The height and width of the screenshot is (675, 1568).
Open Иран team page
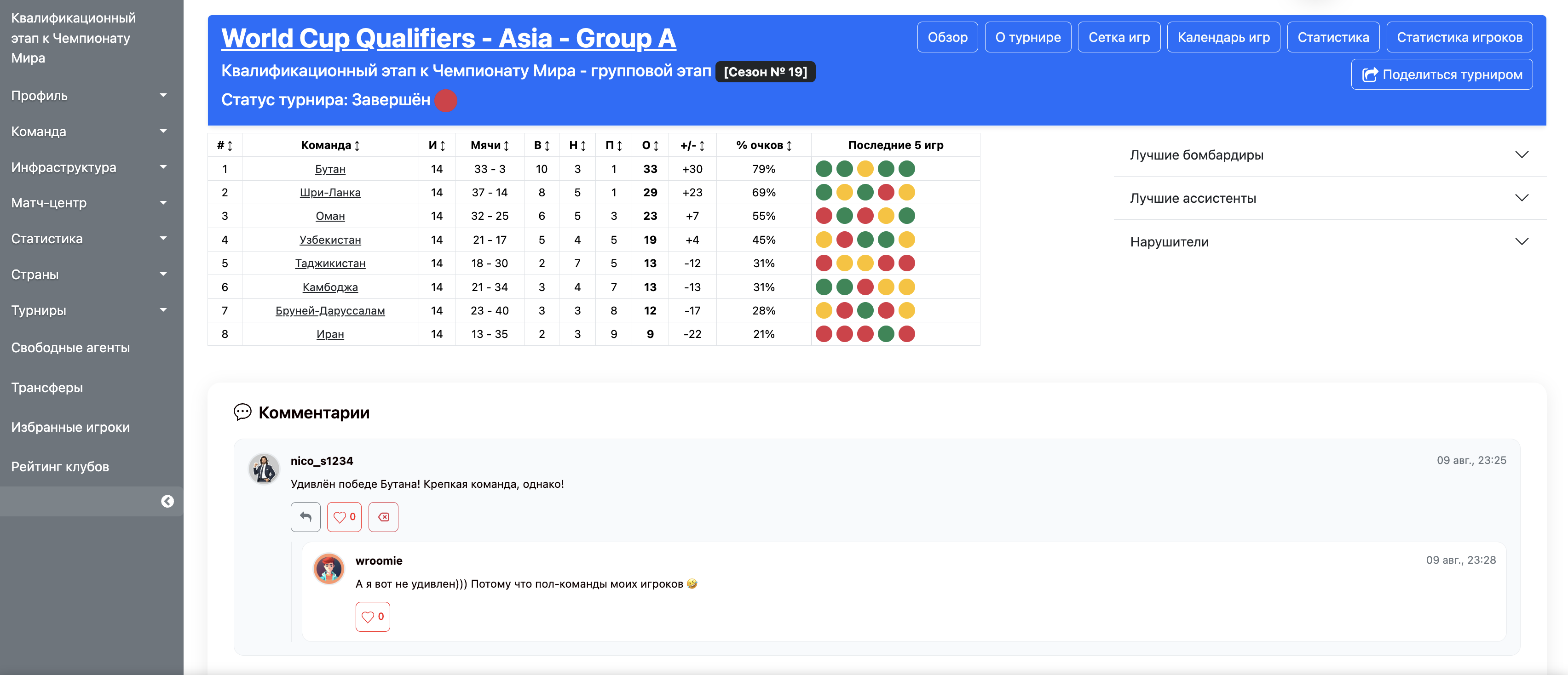(330, 334)
